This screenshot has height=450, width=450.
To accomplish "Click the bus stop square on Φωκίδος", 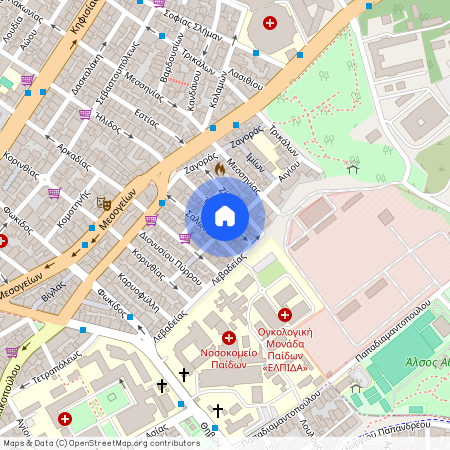I will click(x=130, y=317).
